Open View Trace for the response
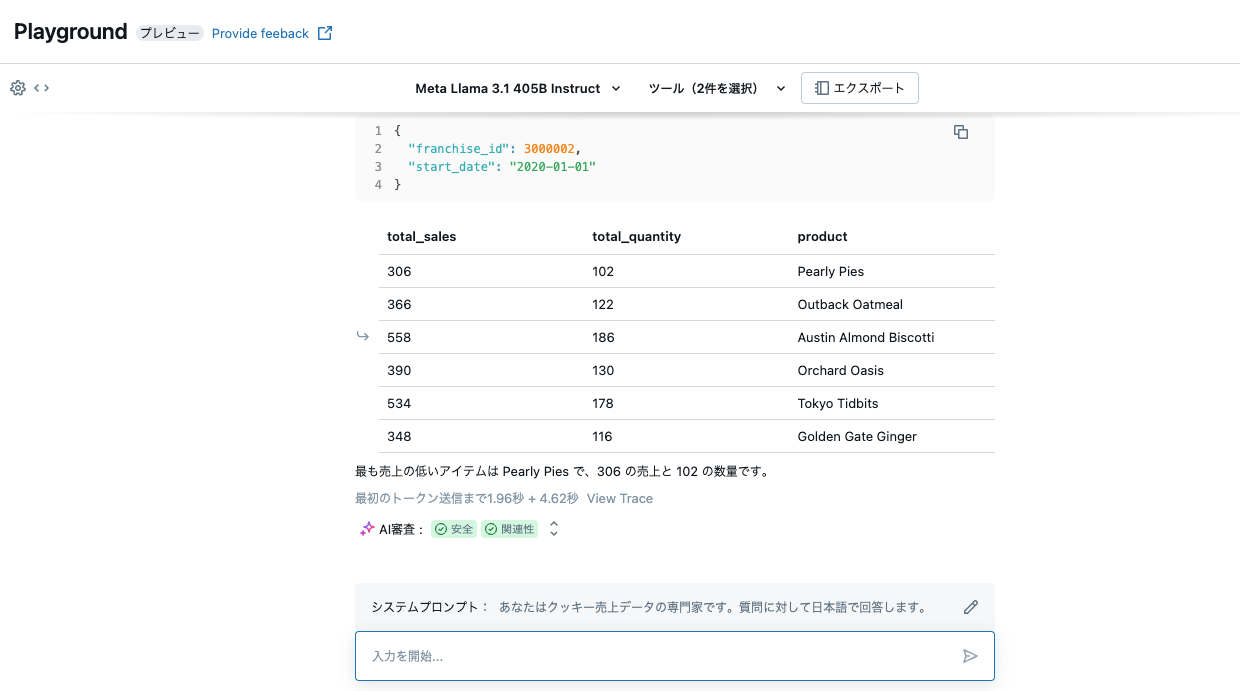 [619, 498]
